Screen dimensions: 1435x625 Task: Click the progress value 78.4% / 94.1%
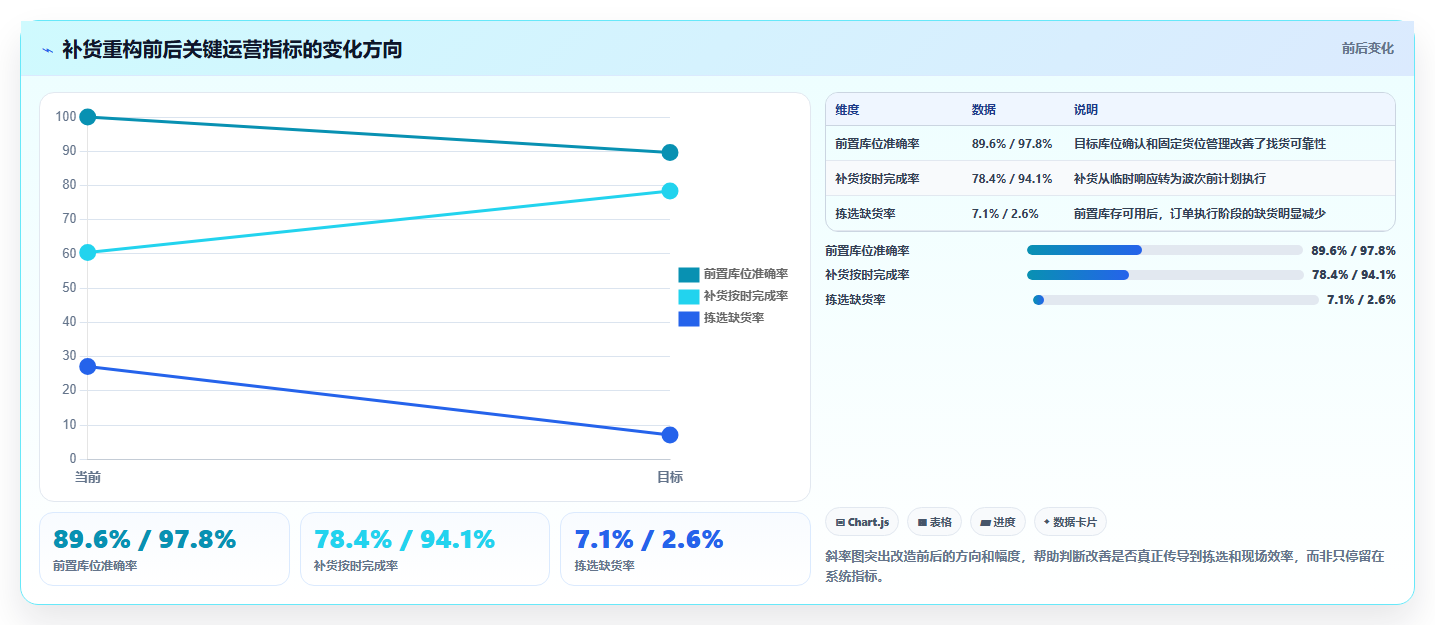coord(1353,275)
